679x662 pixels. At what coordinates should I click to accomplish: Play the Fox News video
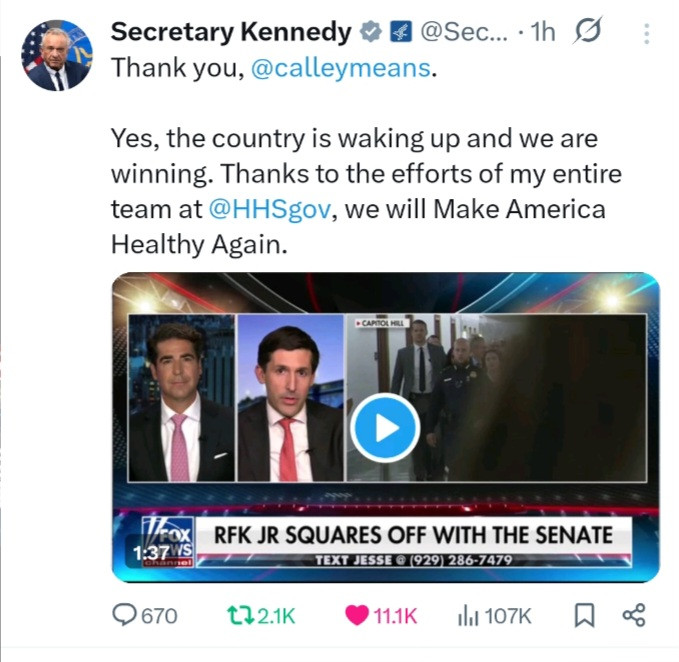[x=385, y=428]
